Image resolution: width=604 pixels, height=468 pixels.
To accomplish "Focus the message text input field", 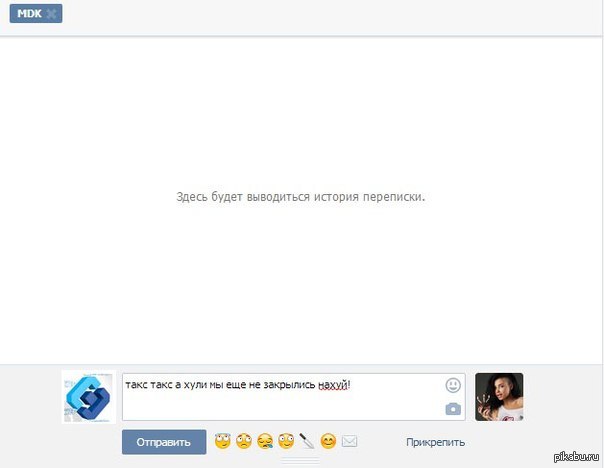I will [x=294, y=397].
